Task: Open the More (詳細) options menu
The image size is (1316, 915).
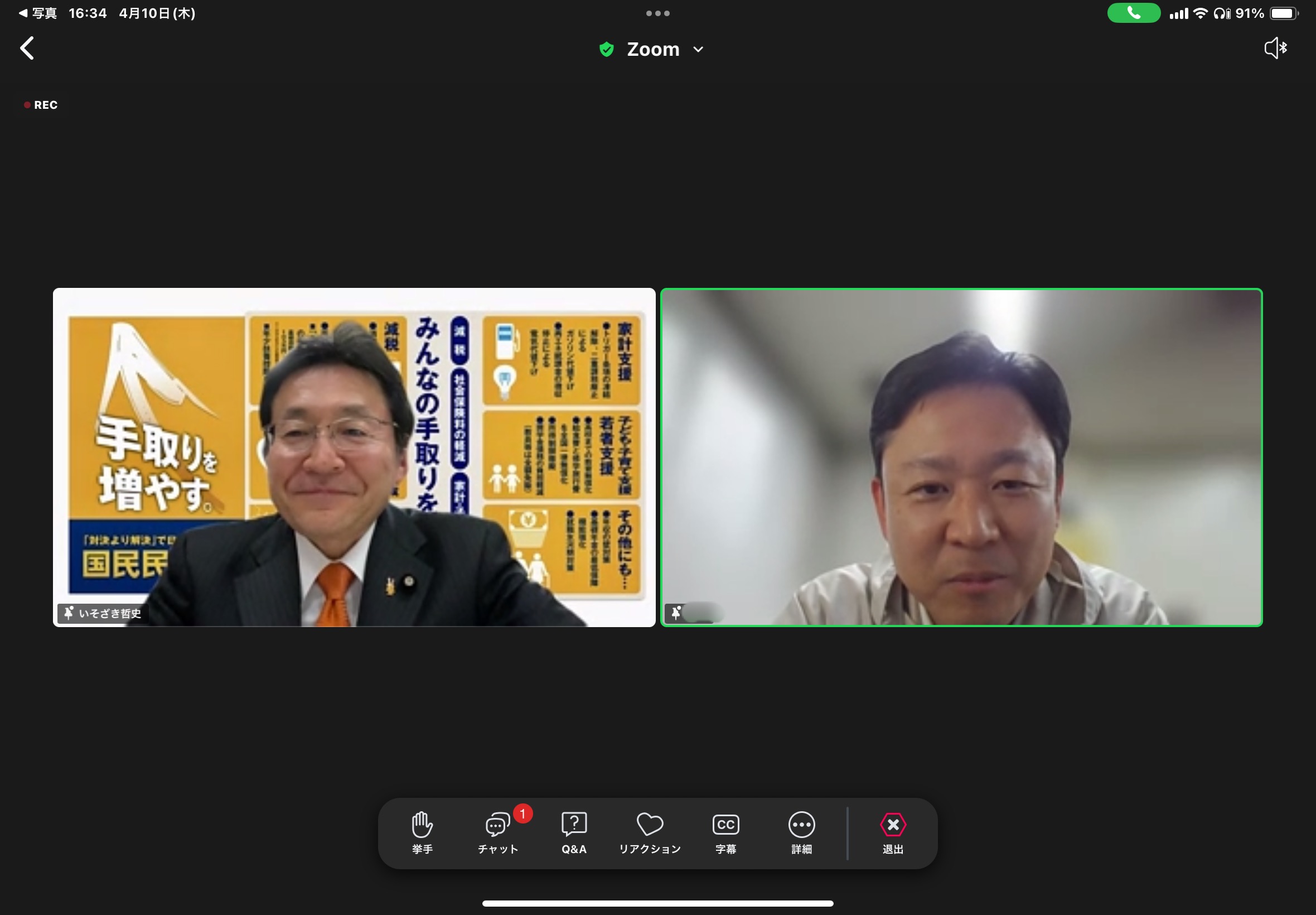Action: point(801,826)
